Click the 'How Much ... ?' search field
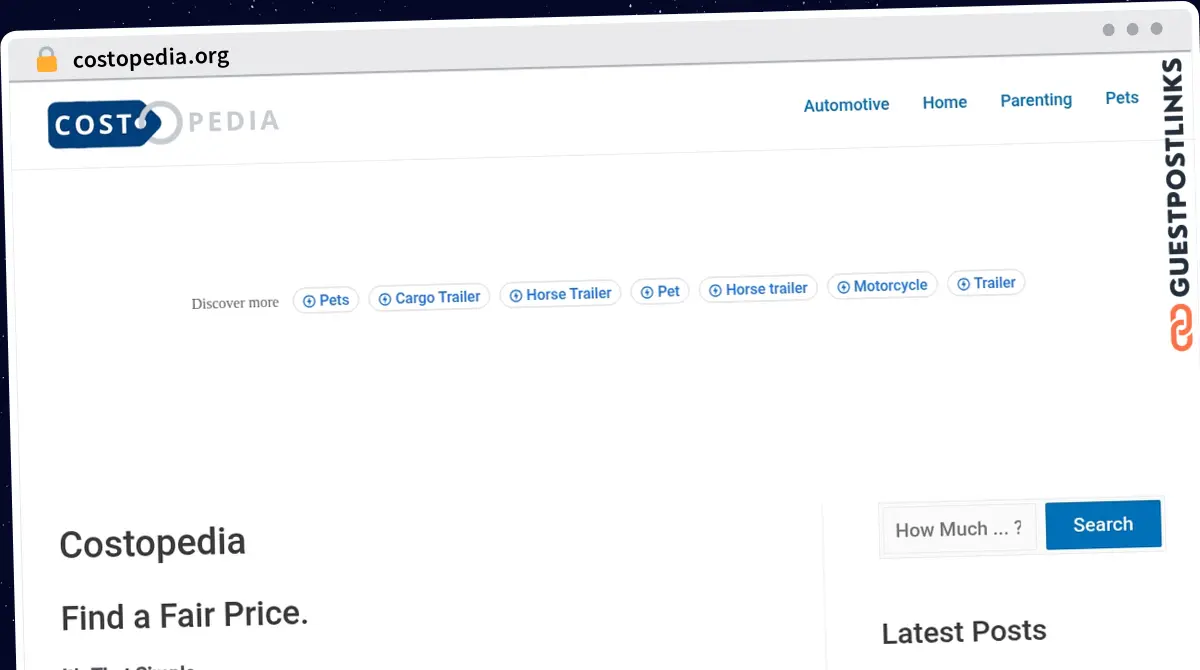The height and width of the screenshot is (670, 1200). click(x=958, y=529)
